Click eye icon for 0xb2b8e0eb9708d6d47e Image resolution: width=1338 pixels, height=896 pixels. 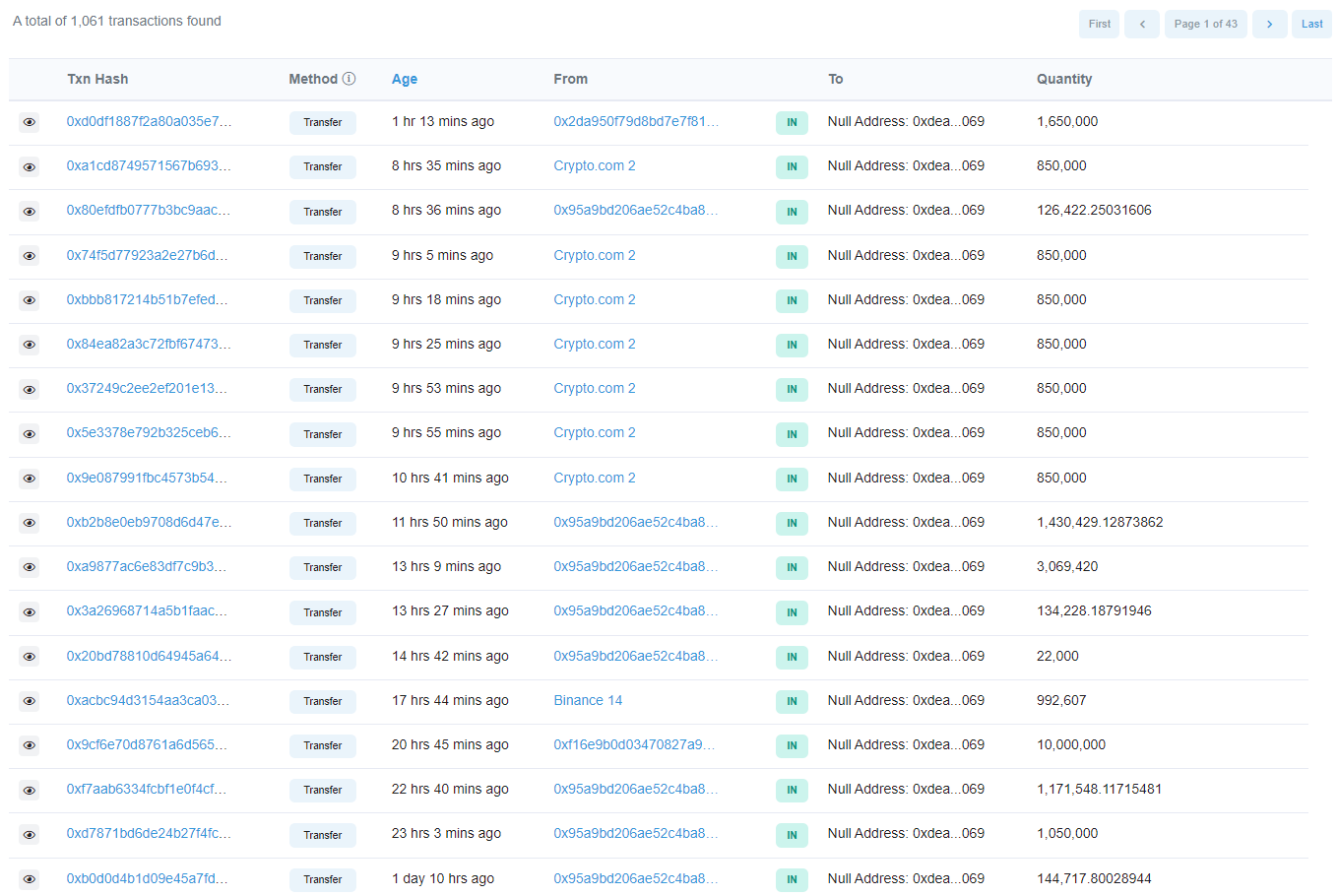coord(30,523)
